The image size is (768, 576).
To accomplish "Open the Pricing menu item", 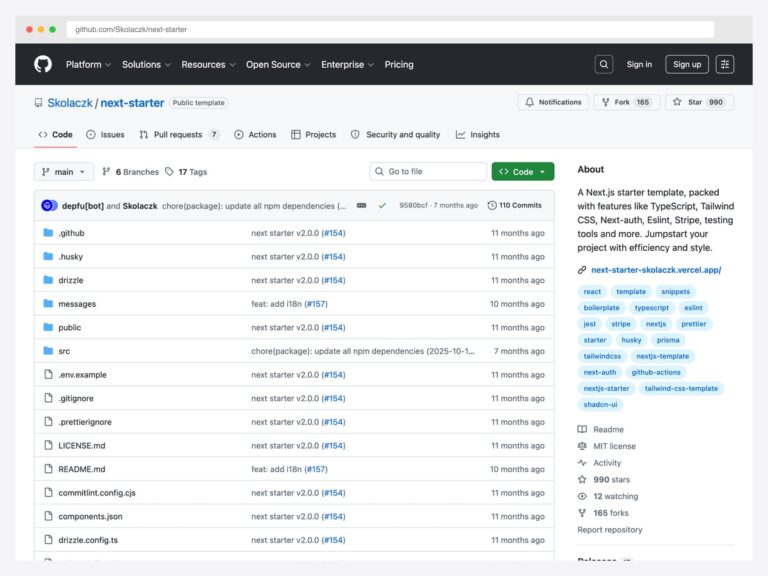I will [x=399, y=64].
